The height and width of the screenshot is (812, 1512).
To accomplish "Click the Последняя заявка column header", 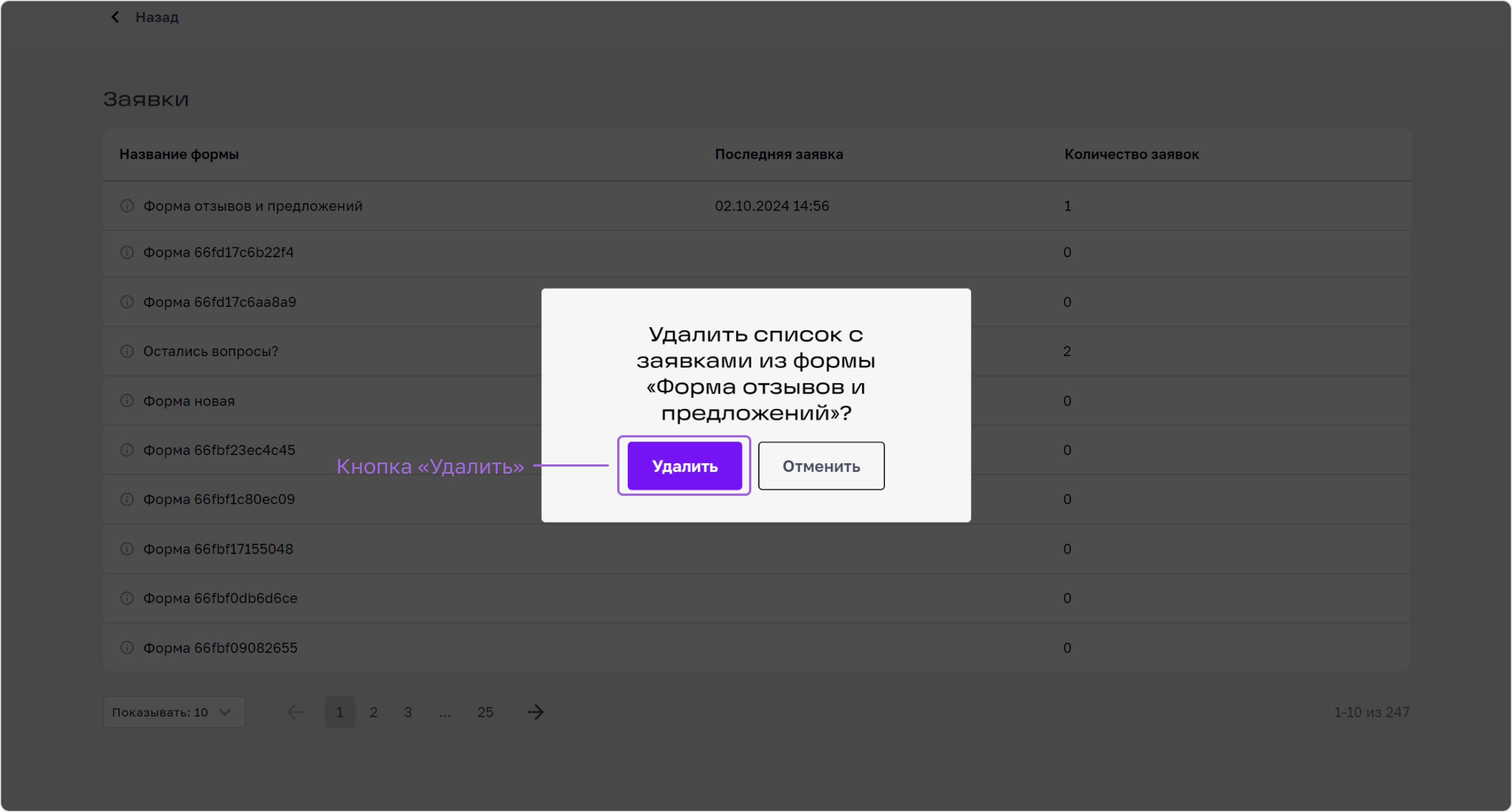I will tap(779, 155).
